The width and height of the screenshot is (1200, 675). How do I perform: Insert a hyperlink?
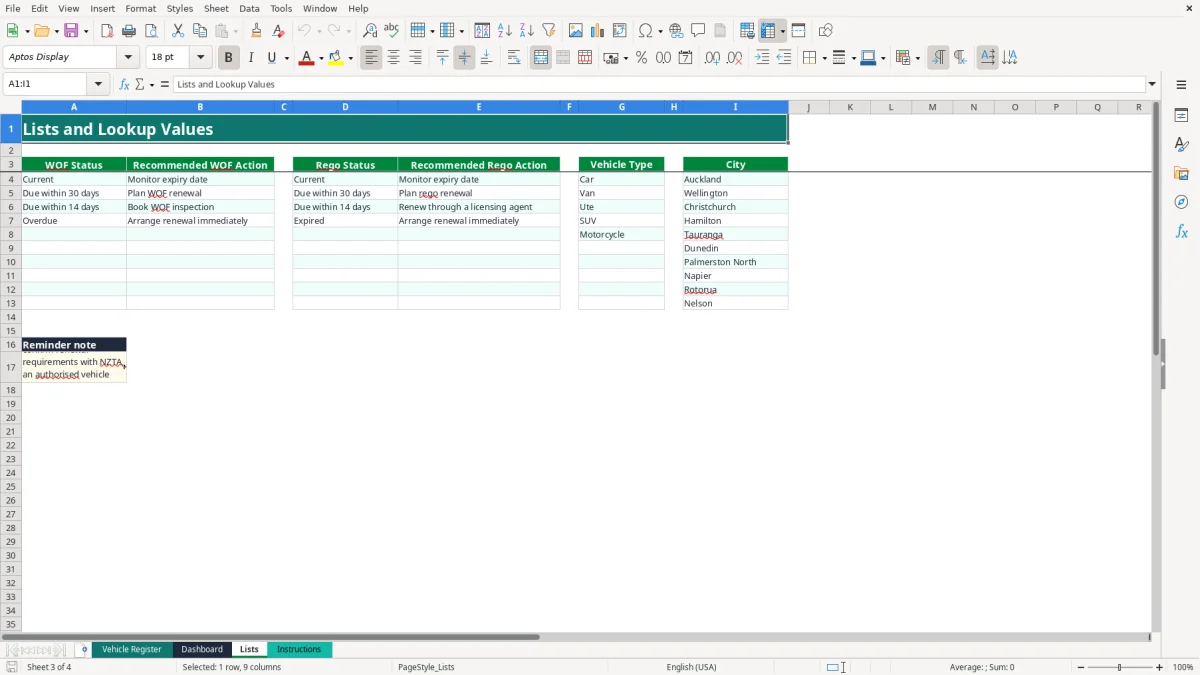[x=676, y=31]
